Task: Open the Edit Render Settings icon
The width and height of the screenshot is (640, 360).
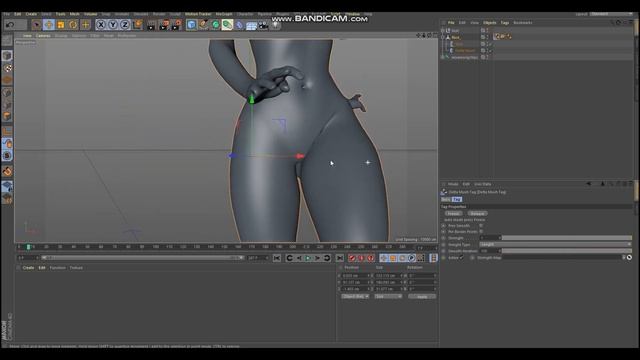Action: coord(176,25)
